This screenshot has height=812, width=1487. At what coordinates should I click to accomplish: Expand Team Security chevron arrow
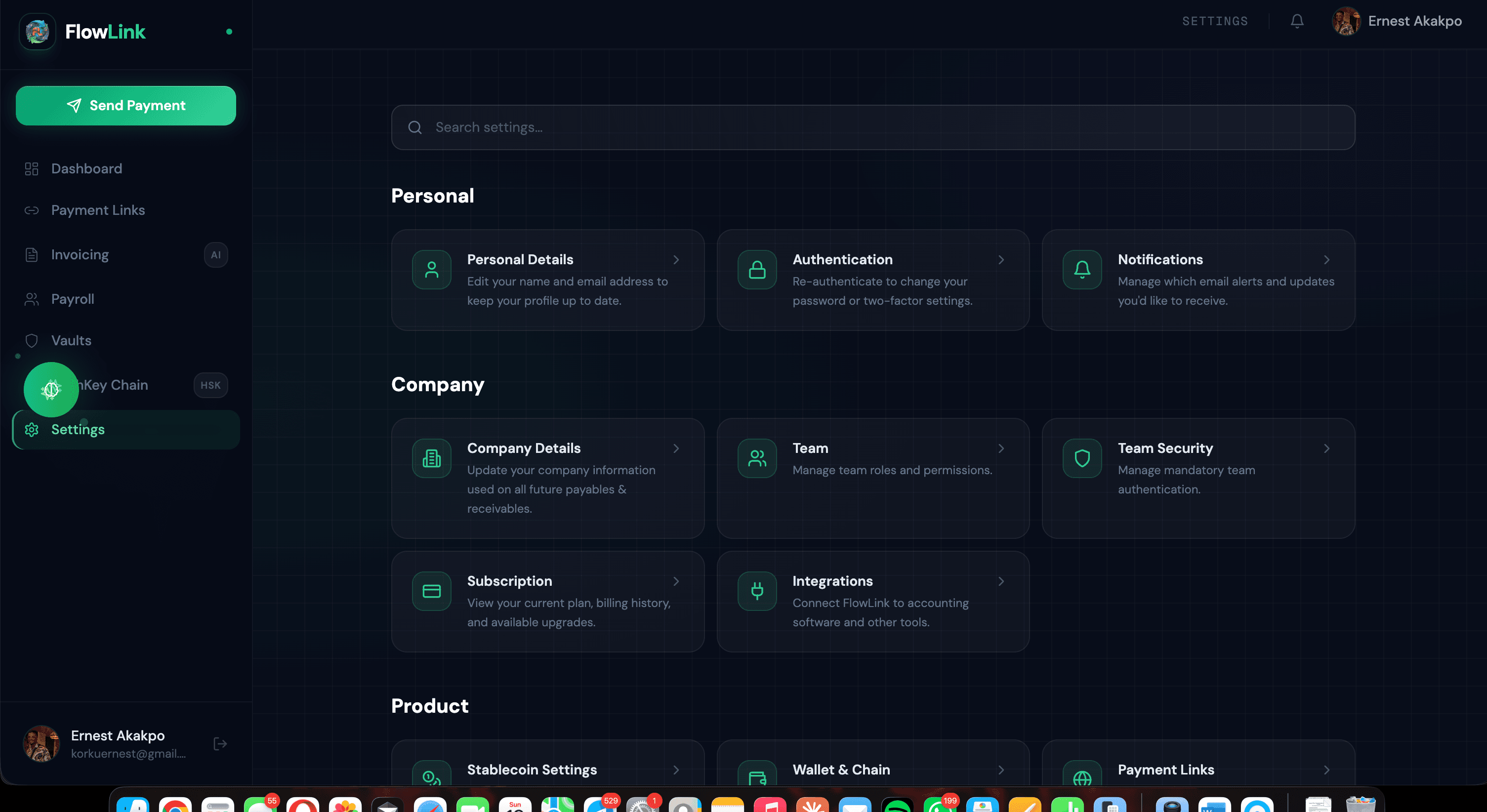[1326, 448]
